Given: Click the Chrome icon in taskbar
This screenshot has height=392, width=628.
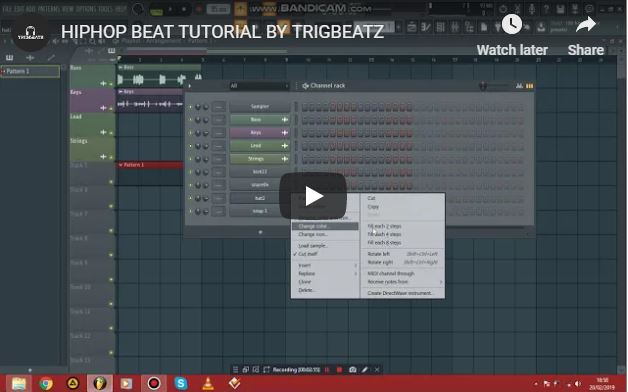Looking at the screenshot, I should click(x=46, y=384).
